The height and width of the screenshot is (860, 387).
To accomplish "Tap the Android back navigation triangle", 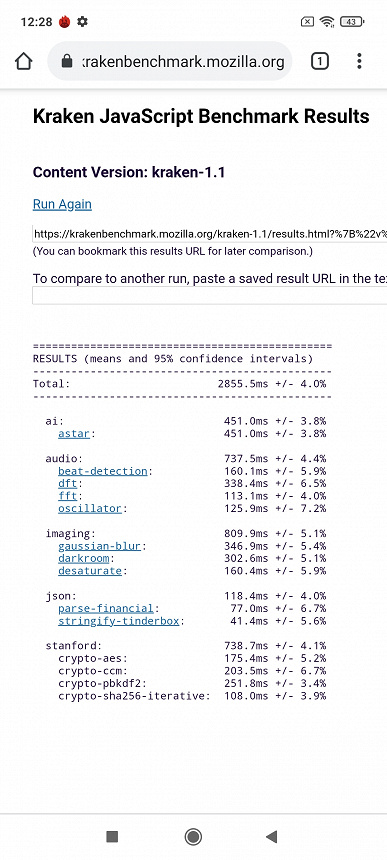I will (x=271, y=836).
